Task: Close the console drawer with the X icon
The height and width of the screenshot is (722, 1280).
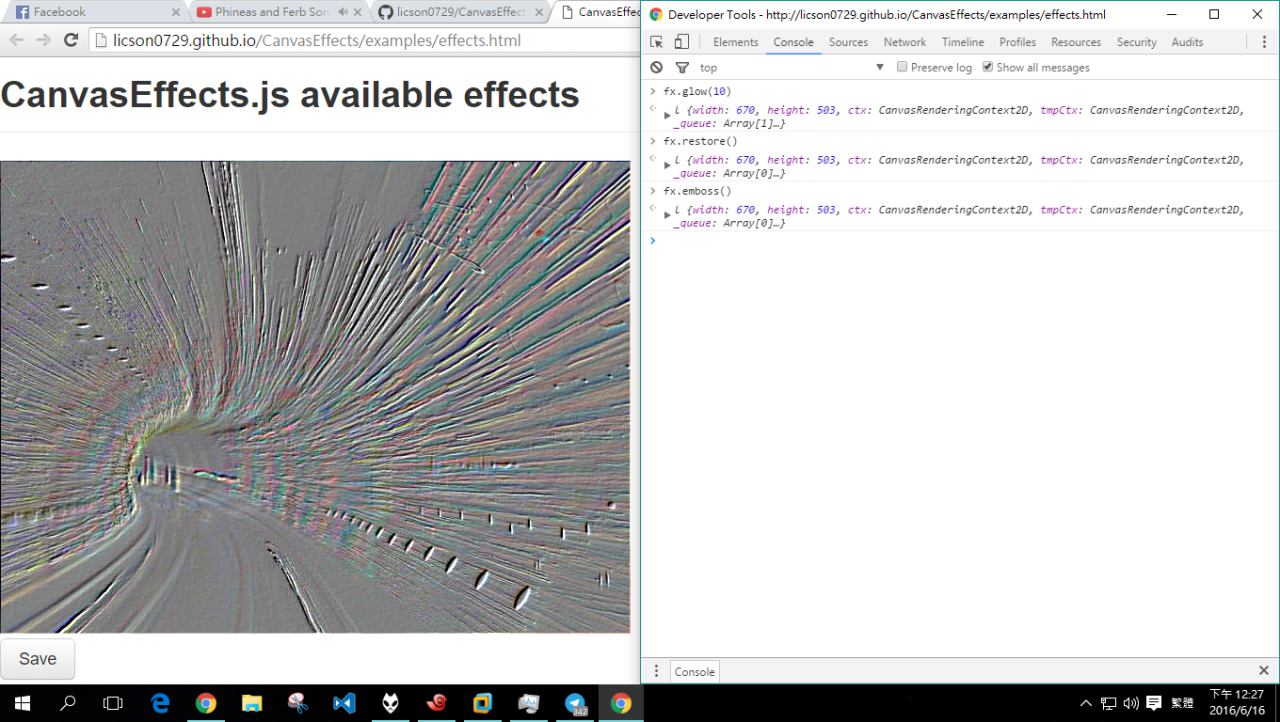Action: [1263, 671]
